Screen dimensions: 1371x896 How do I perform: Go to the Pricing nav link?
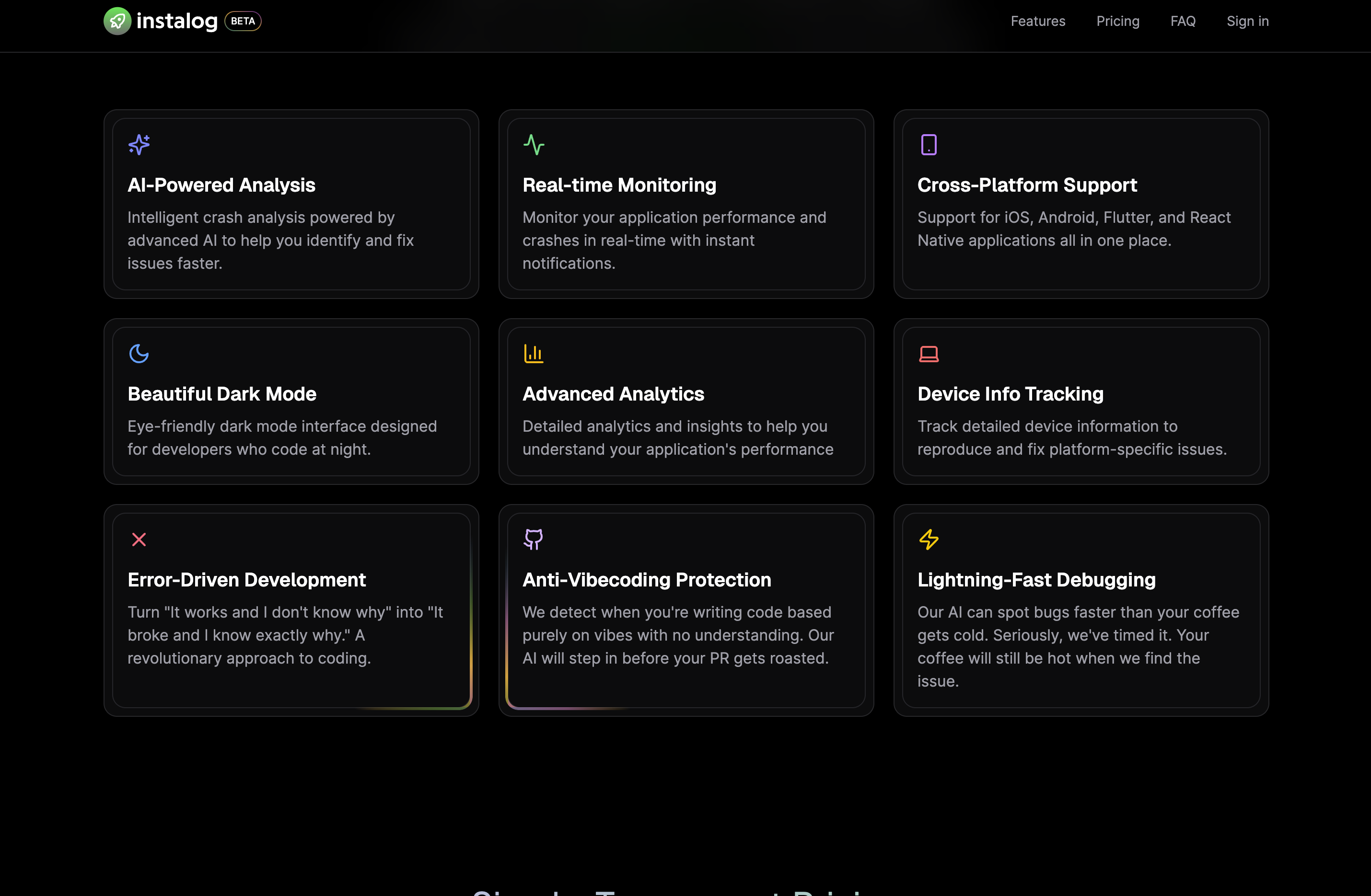point(1117,21)
